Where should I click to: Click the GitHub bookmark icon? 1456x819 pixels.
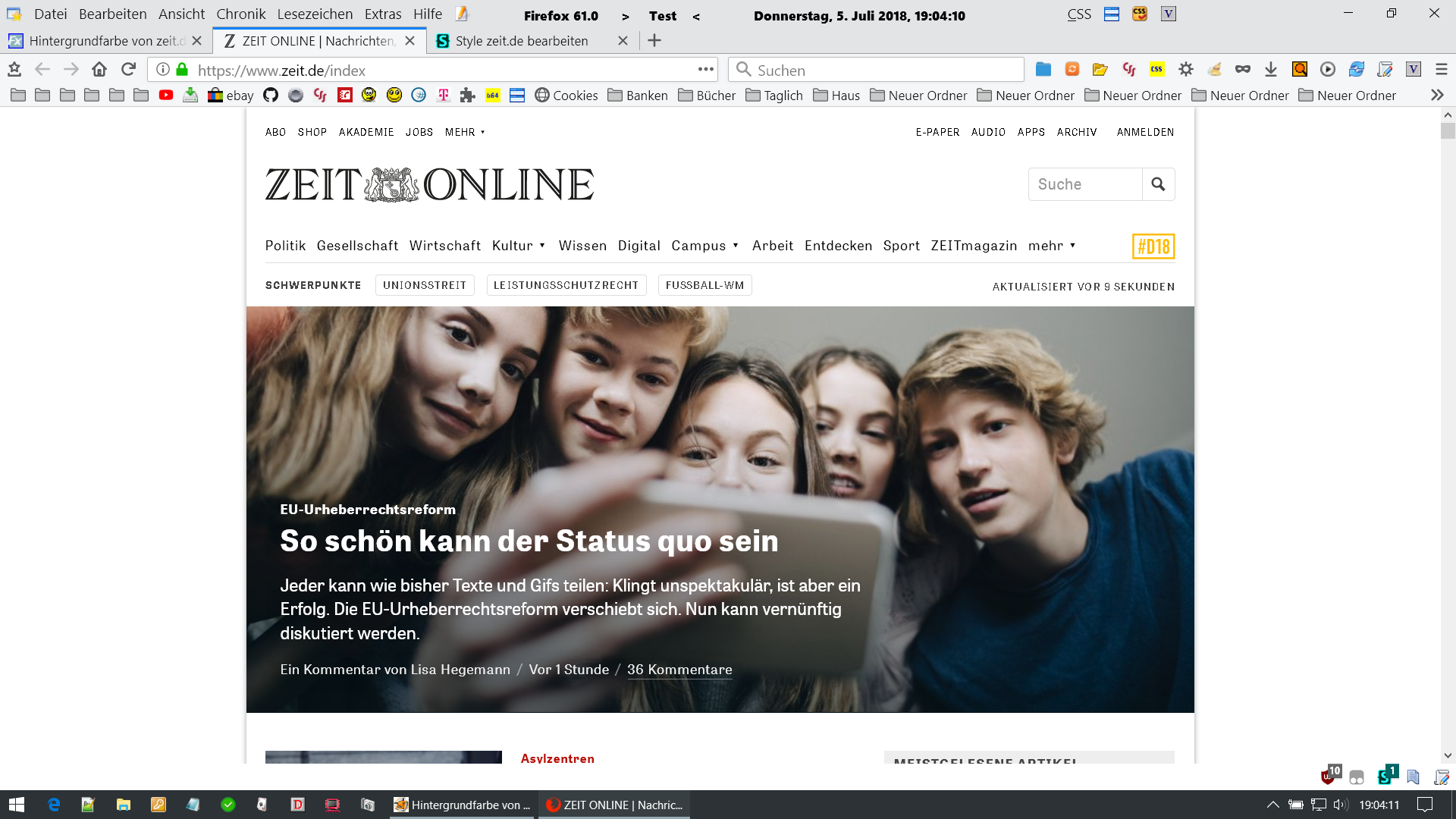click(271, 95)
